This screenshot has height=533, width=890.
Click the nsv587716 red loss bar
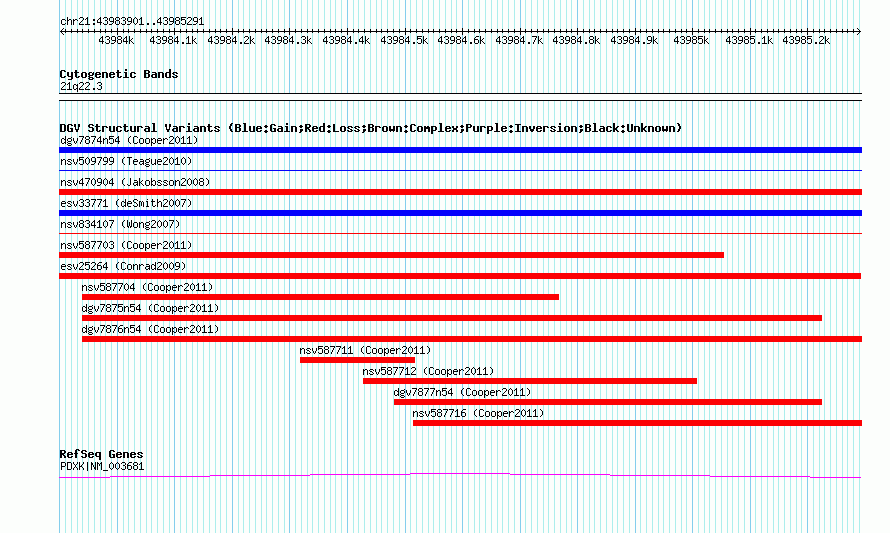pyautogui.click(x=637, y=423)
